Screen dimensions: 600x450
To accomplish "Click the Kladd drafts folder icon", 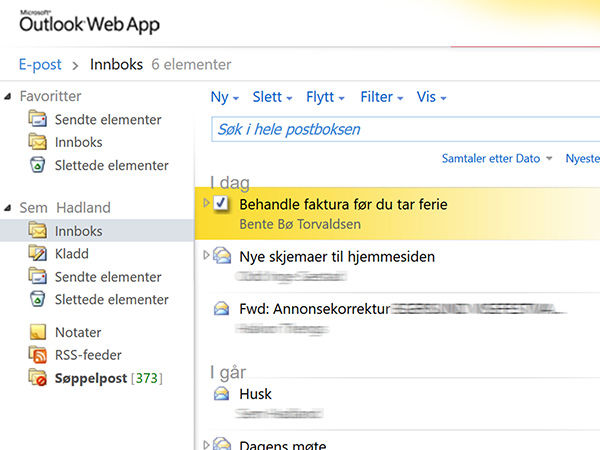I will coord(38,253).
